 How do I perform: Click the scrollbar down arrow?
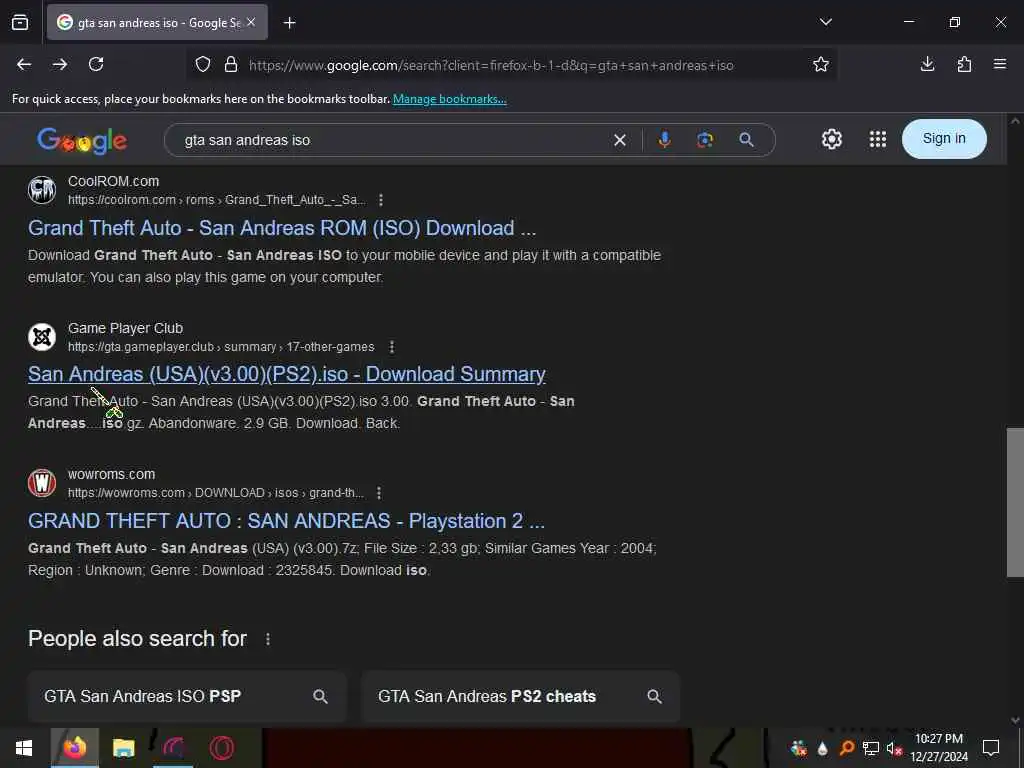coord(1015,720)
